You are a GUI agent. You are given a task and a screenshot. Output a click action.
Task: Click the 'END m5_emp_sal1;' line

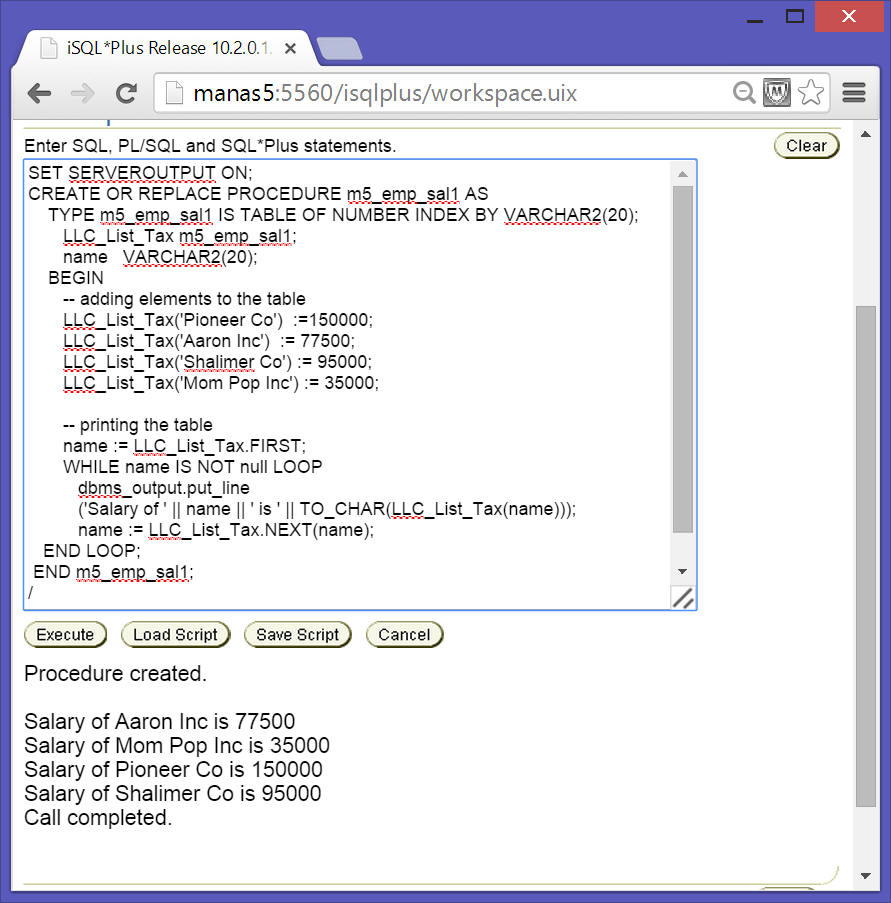pos(113,572)
